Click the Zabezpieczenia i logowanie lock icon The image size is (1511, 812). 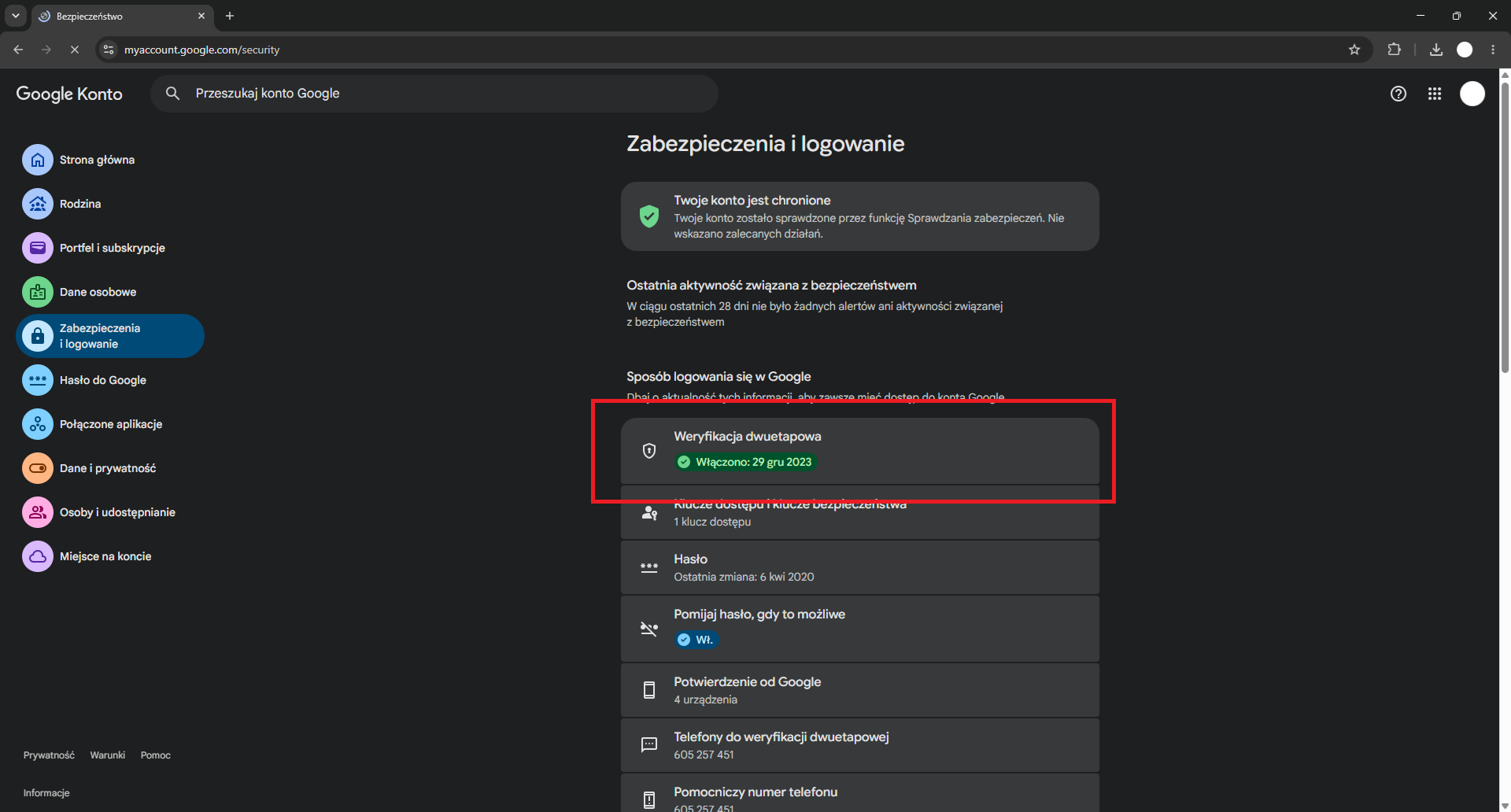tap(38, 336)
